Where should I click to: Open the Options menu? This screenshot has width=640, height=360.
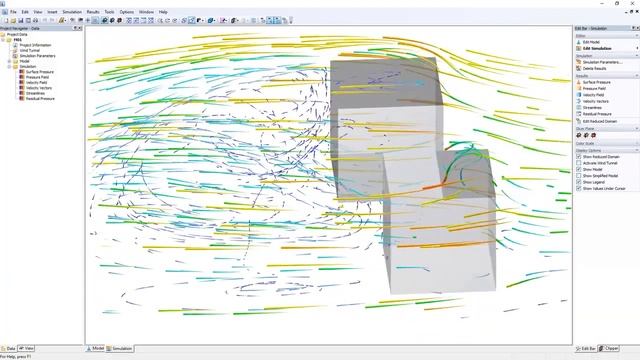point(127,12)
